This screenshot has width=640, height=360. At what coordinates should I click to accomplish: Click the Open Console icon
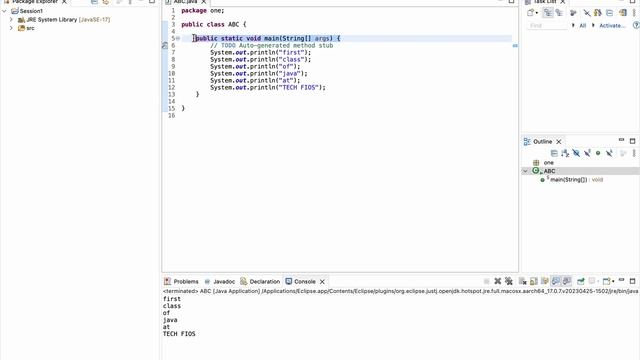pyautogui.click(x=607, y=281)
